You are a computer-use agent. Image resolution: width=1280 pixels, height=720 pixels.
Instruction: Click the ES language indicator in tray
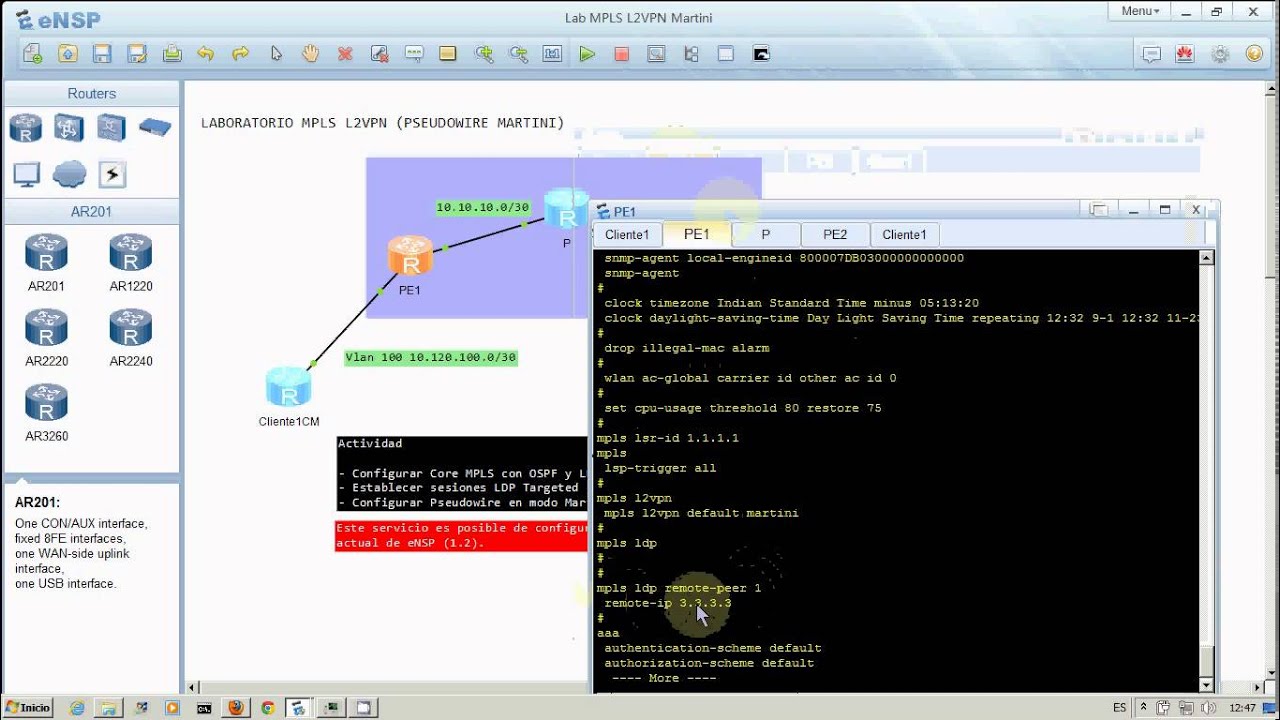(x=1119, y=707)
